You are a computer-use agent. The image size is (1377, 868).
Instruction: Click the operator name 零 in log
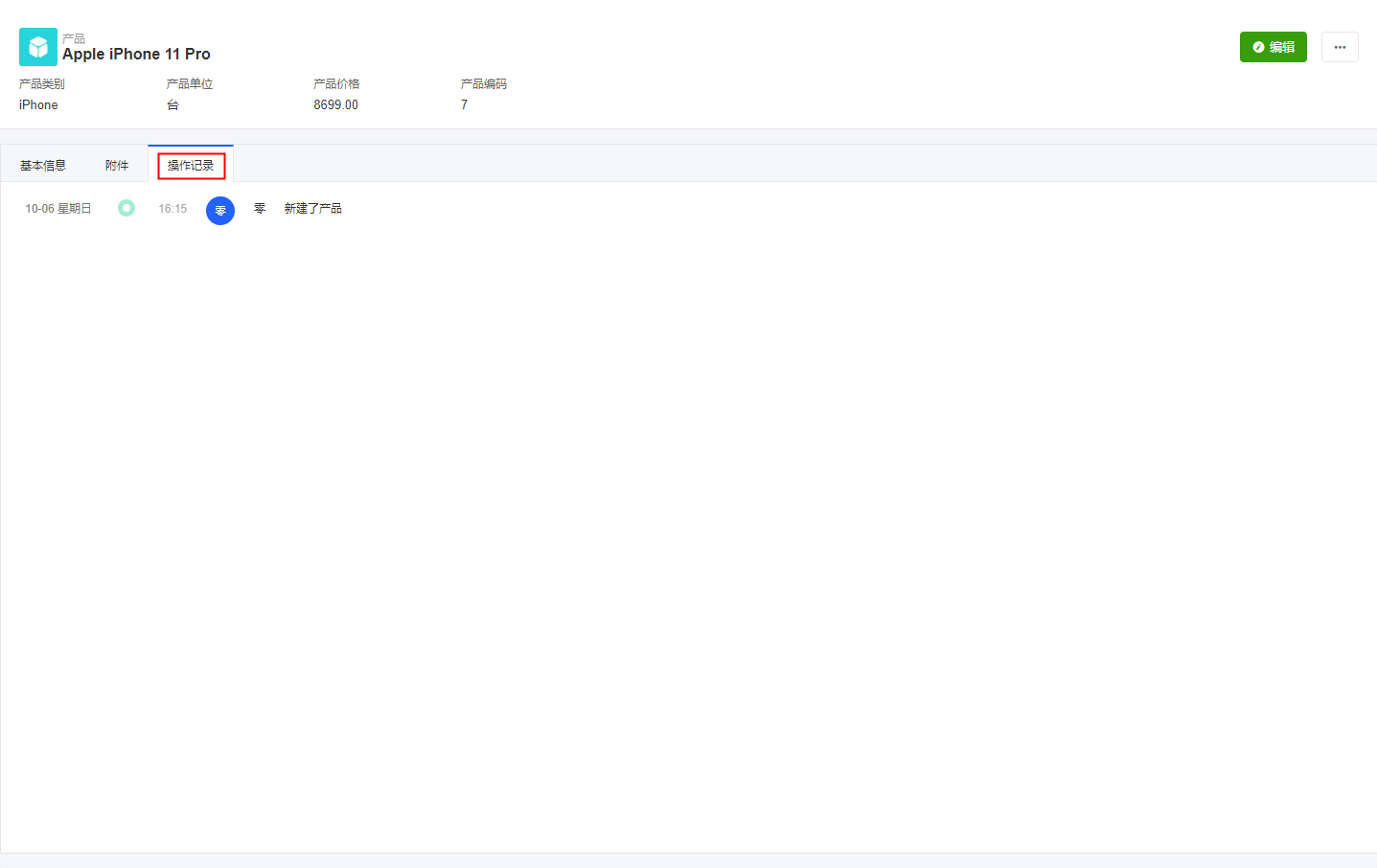click(x=260, y=209)
